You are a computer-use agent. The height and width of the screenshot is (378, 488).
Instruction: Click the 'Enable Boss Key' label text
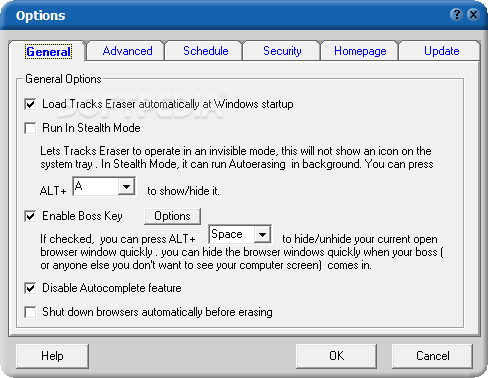pyautogui.click(x=82, y=216)
